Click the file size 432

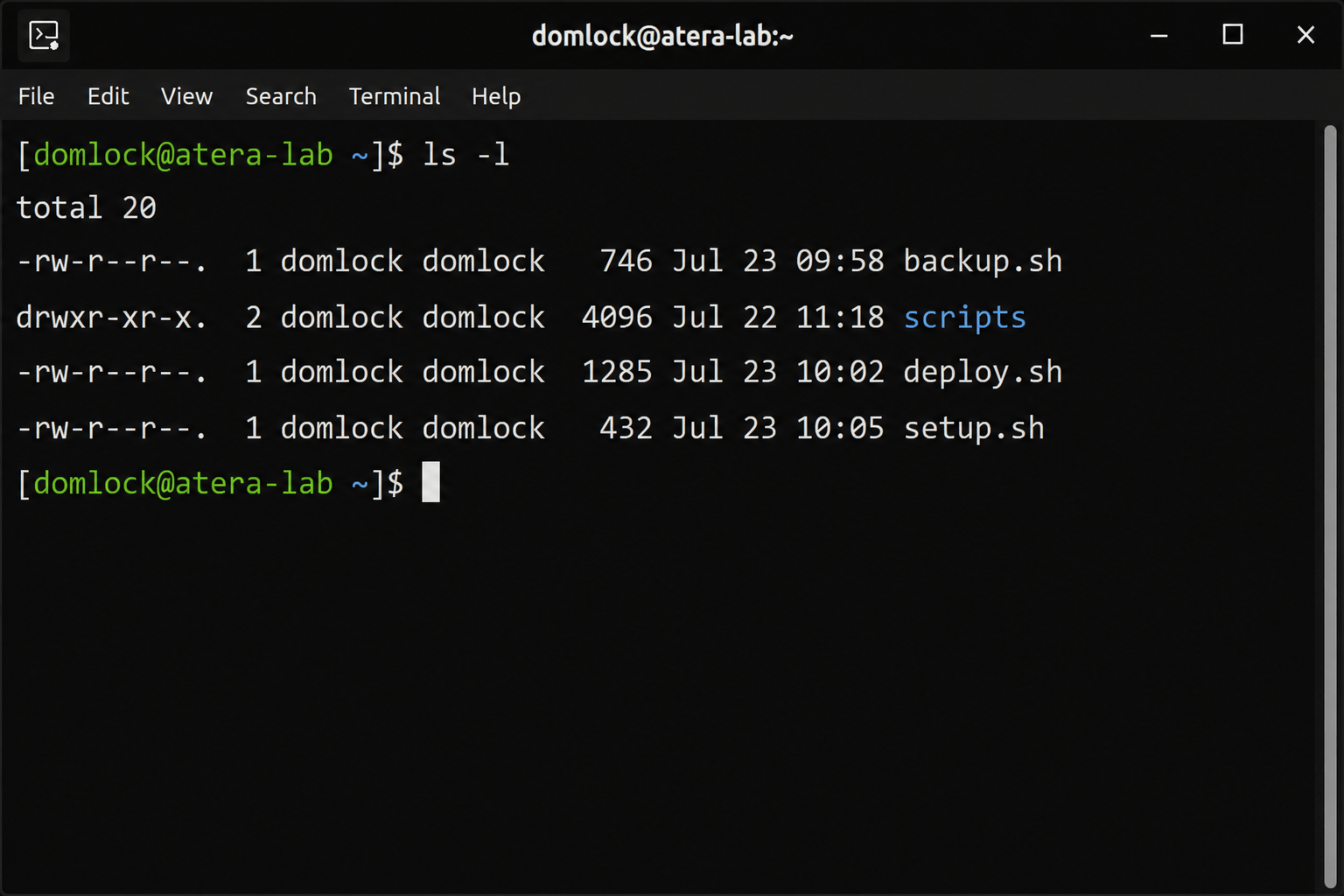coord(626,428)
